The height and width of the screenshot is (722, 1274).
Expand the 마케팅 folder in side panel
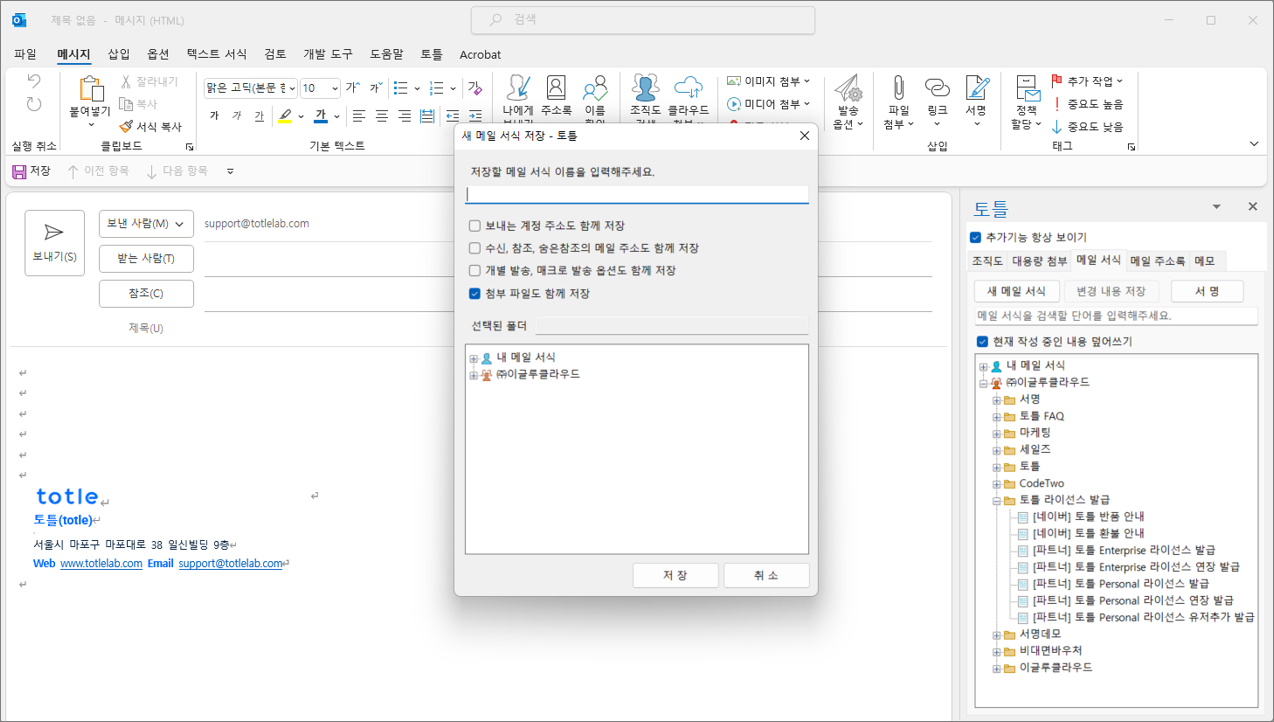[997, 433]
